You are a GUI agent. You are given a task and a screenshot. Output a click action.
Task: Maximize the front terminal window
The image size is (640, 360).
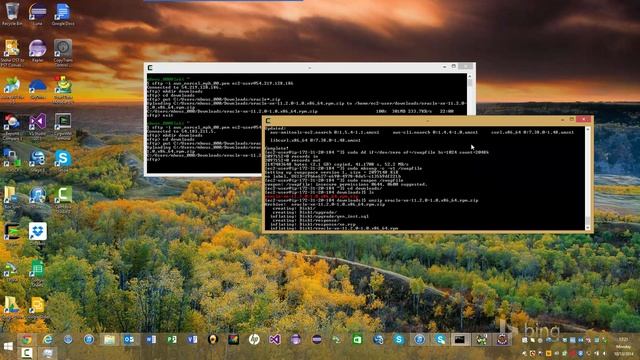tap(571, 119)
